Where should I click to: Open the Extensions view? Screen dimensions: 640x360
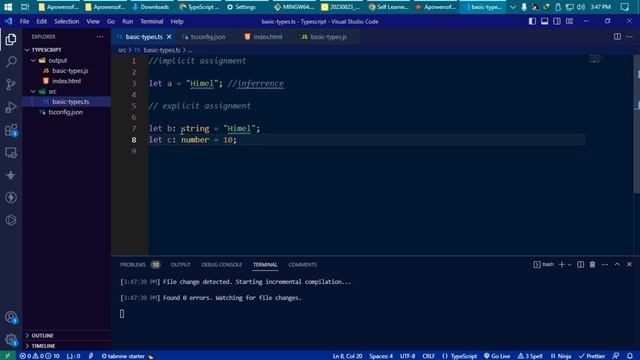(x=11, y=130)
